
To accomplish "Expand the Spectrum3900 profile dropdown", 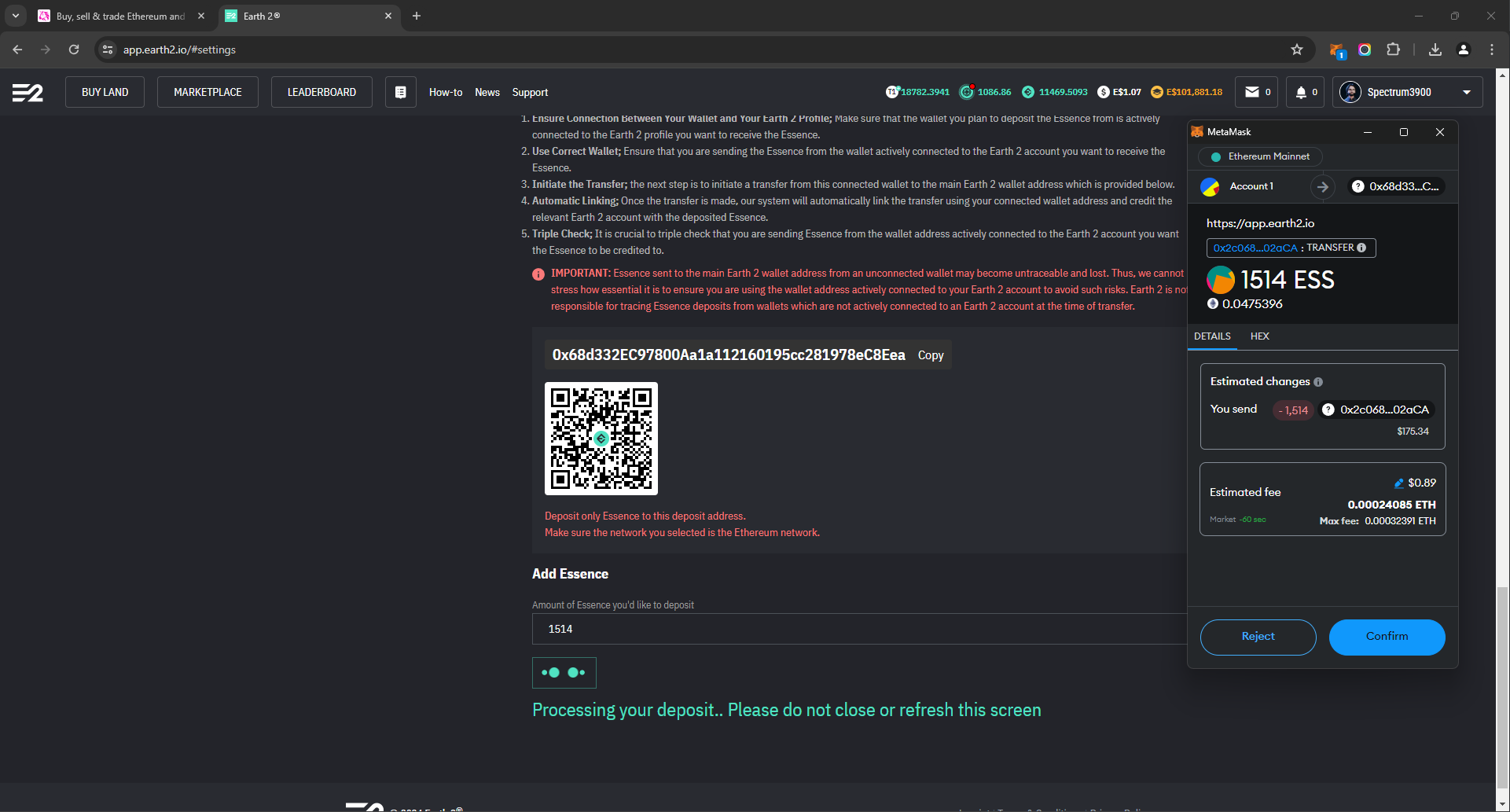I will click(x=1466, y=92).
